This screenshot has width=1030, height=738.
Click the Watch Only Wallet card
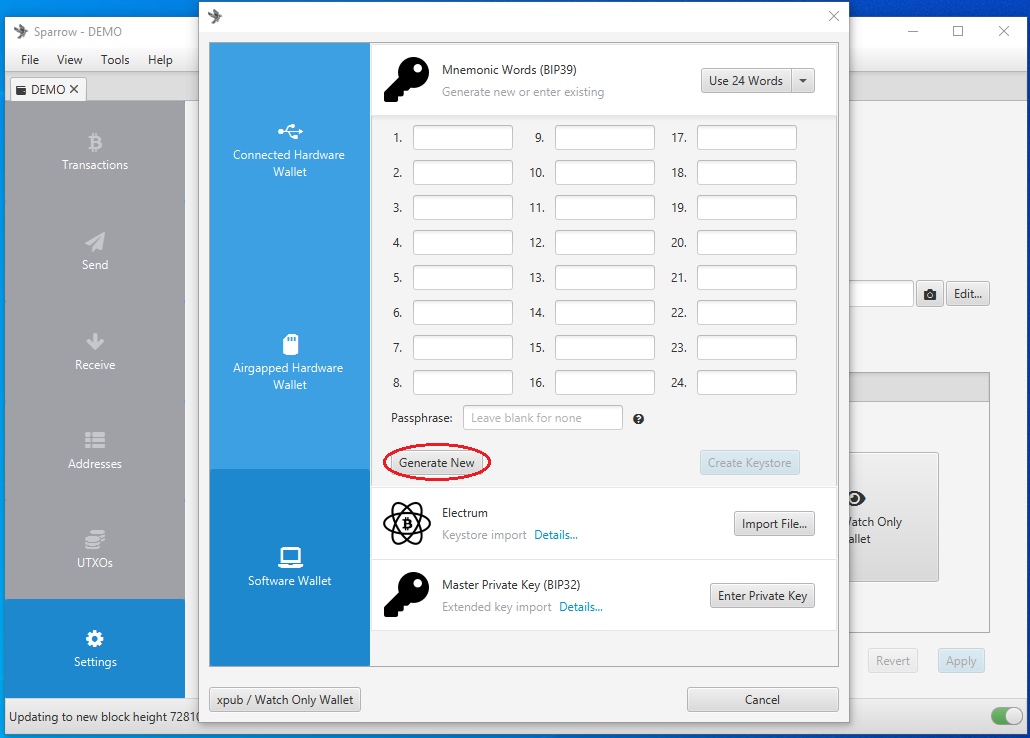coord(893,517)
